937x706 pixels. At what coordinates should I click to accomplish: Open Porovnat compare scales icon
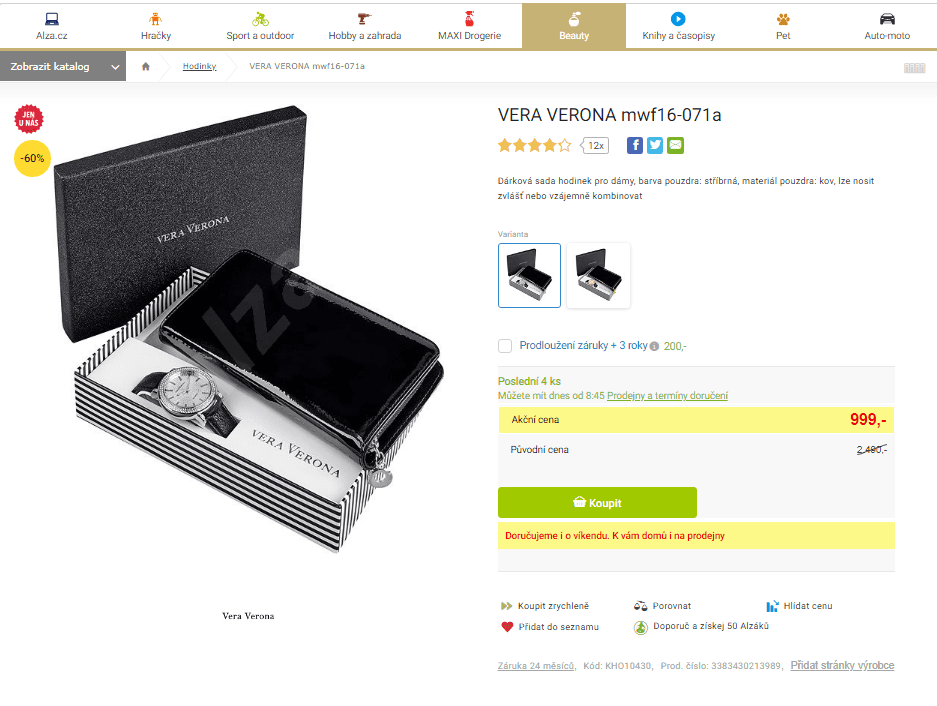click(641, 606)
